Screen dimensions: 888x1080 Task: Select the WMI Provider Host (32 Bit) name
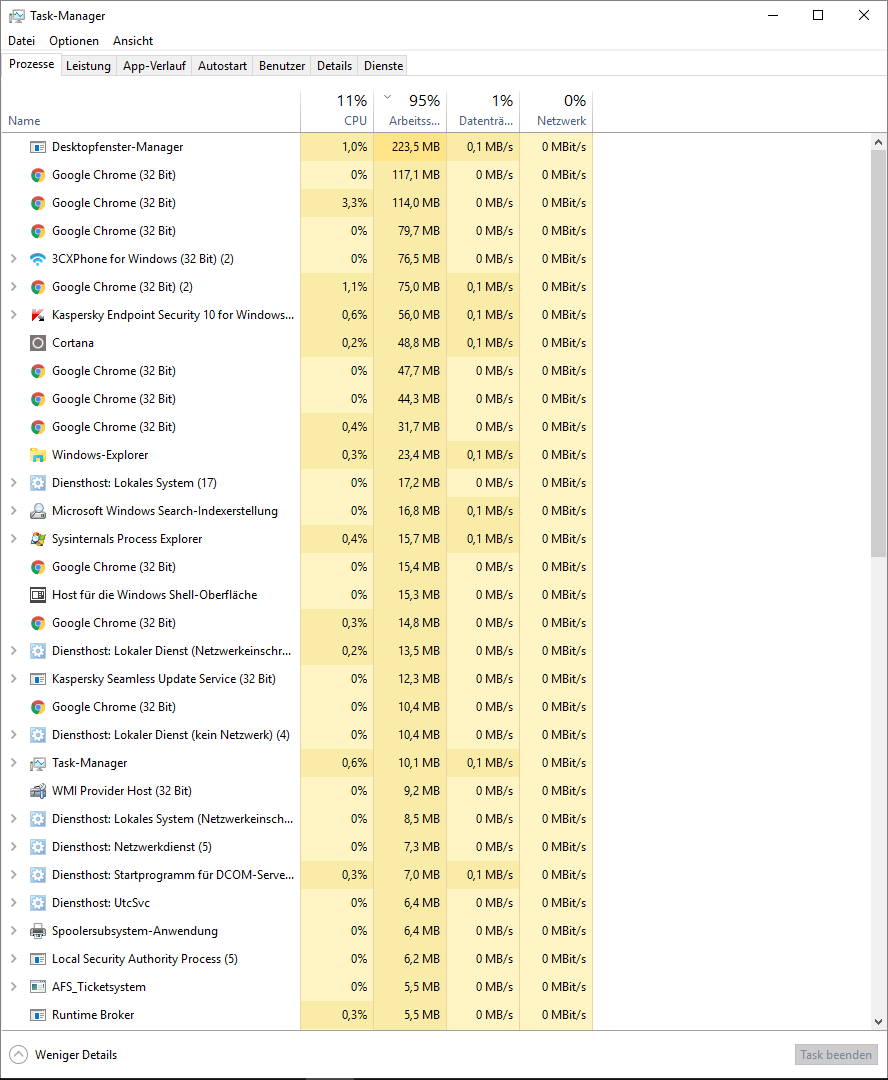[x=122, y=791]
